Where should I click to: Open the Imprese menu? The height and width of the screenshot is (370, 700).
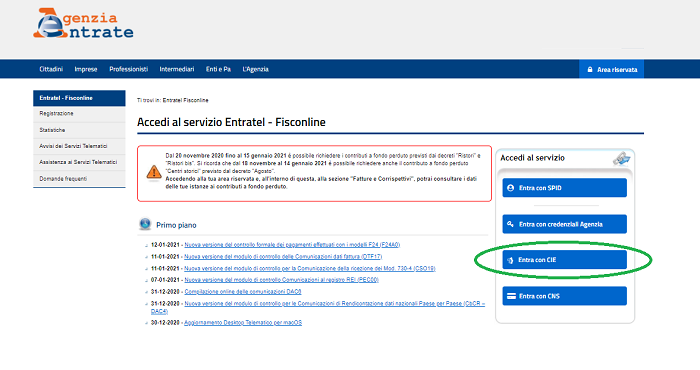tap(86, 69)
